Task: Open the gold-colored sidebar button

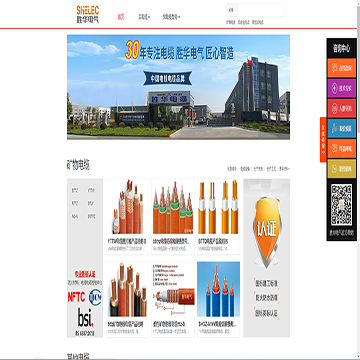Action: pyautogui.click(x=342, y=168)
